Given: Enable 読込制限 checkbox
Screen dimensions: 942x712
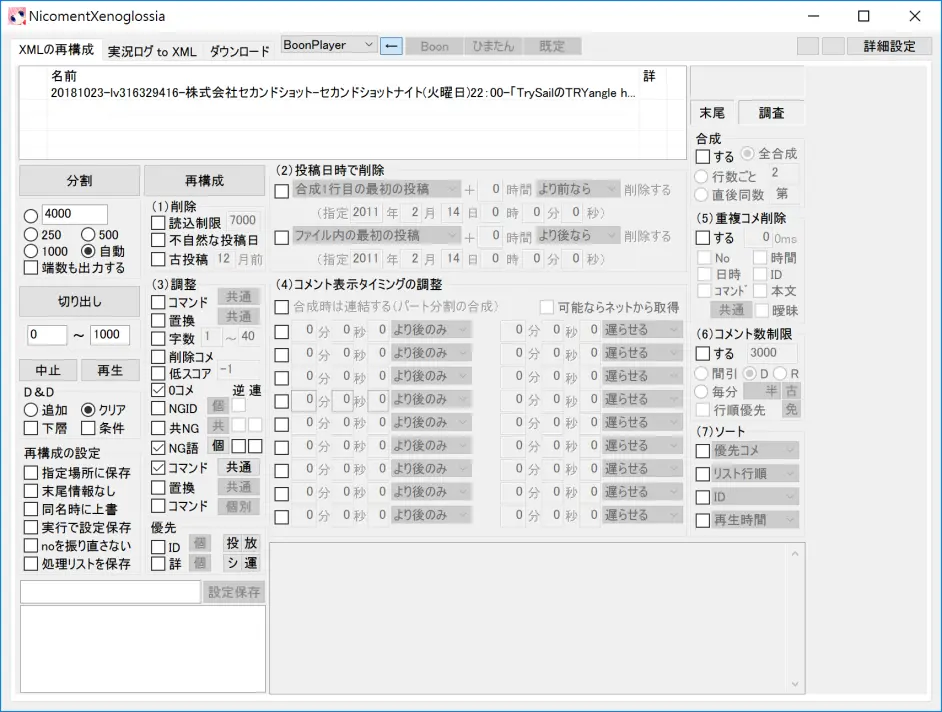Looking at the screenshot, I should (158, 223).
